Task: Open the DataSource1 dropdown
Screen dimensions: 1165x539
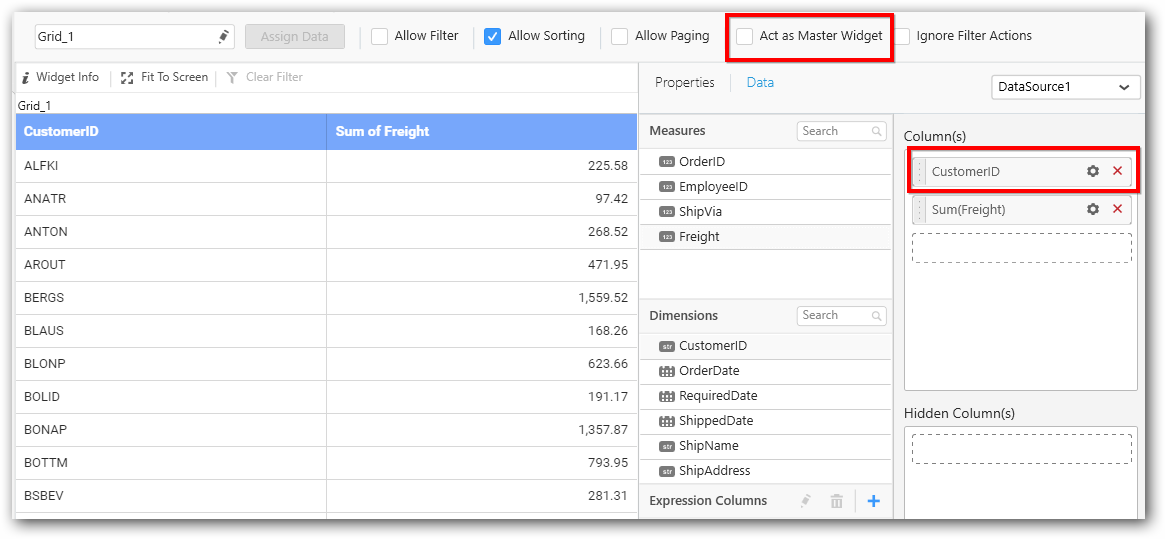Action: point(1065,87)
